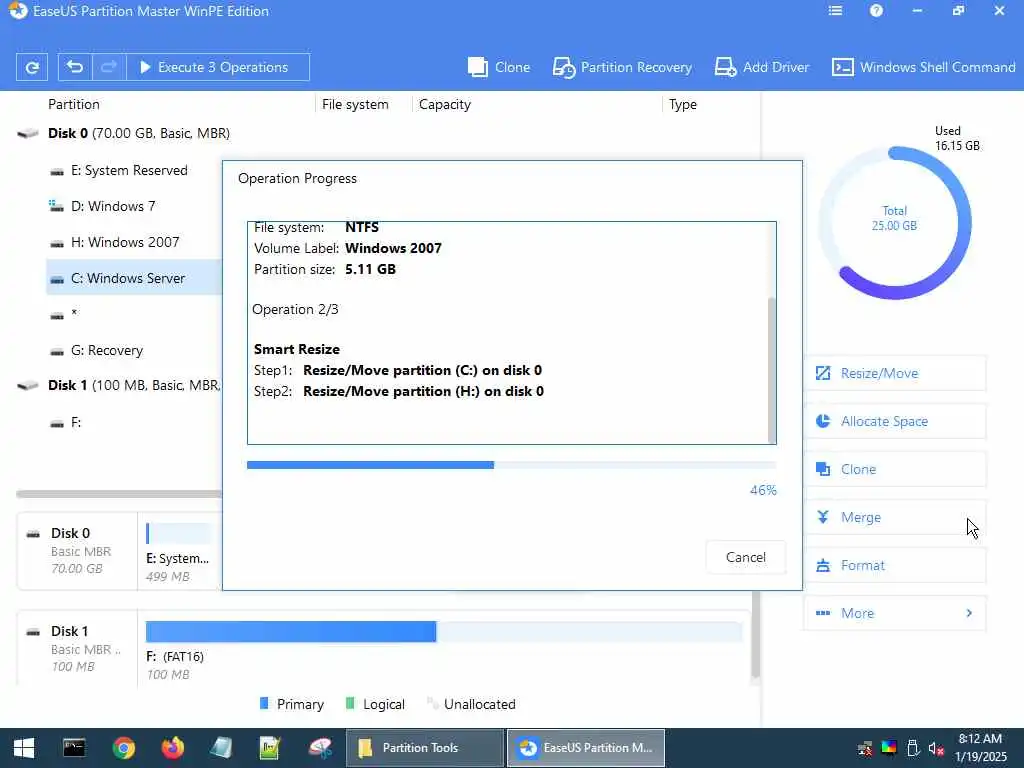This screenshot has width=1024, height=768.
Task: Open the help question mark icon
Action: (x=876, y=11)
